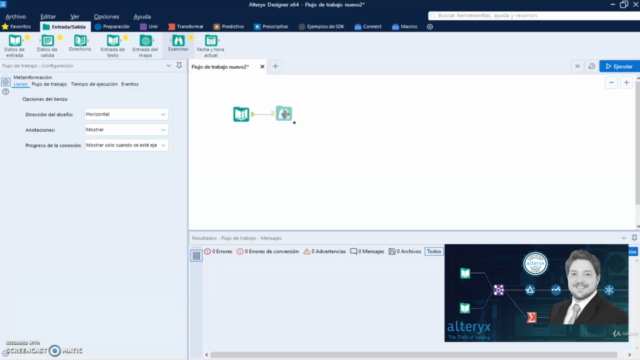Select the Datos de entrada tool
Screen dimensions: 640x360
click(x=15, y=45)
